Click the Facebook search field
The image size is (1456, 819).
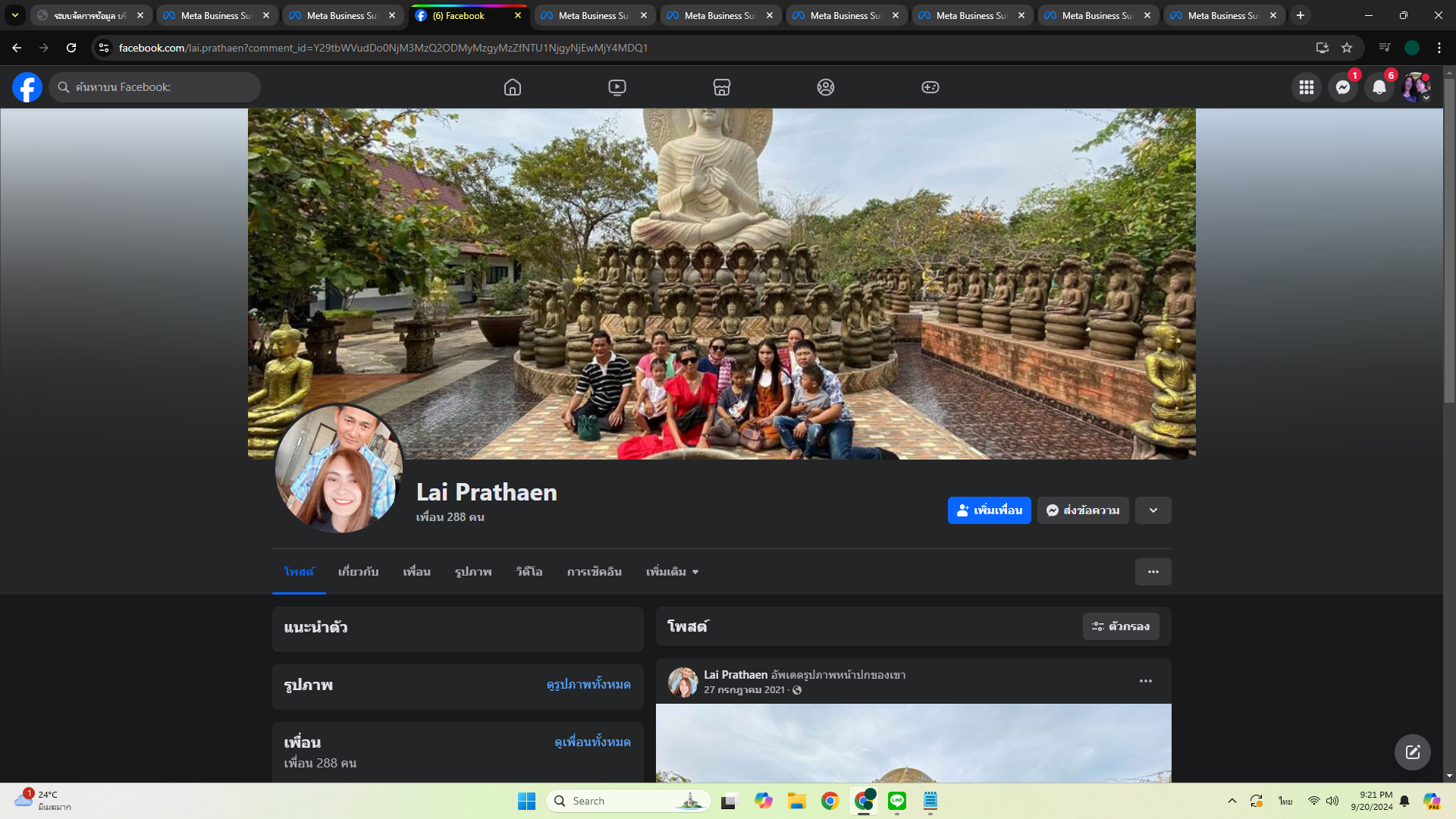(x=155, y=87)
